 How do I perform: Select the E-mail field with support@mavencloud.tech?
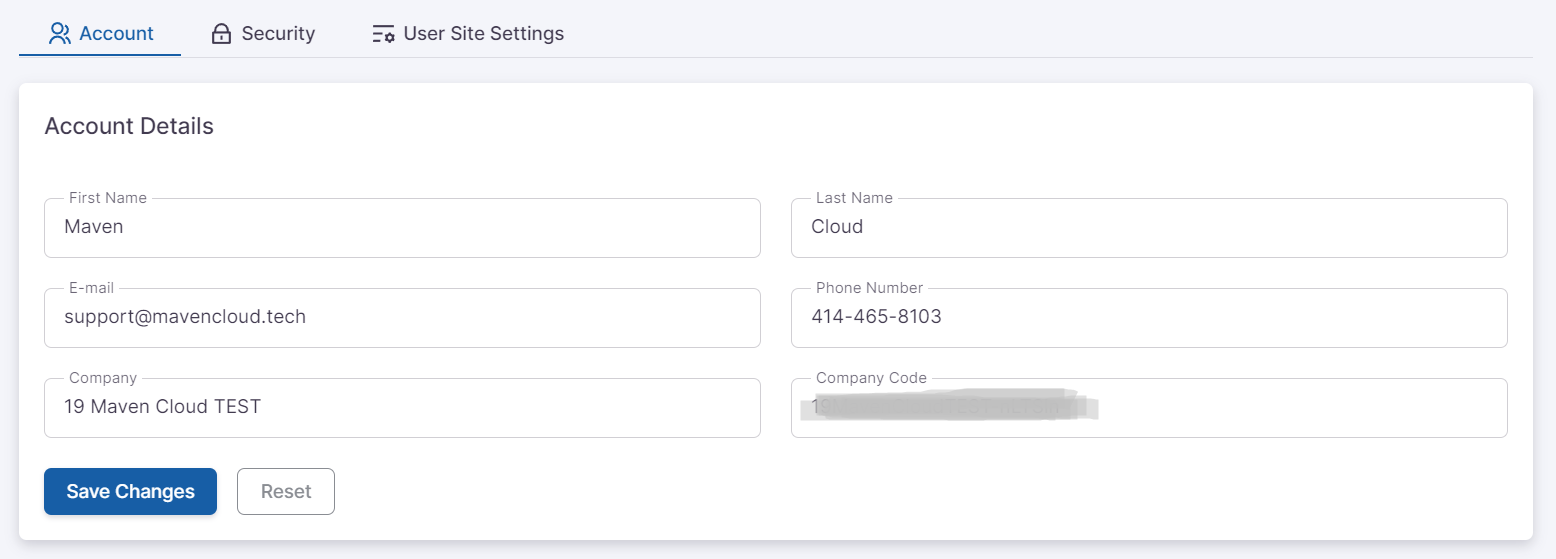point(402,318)
